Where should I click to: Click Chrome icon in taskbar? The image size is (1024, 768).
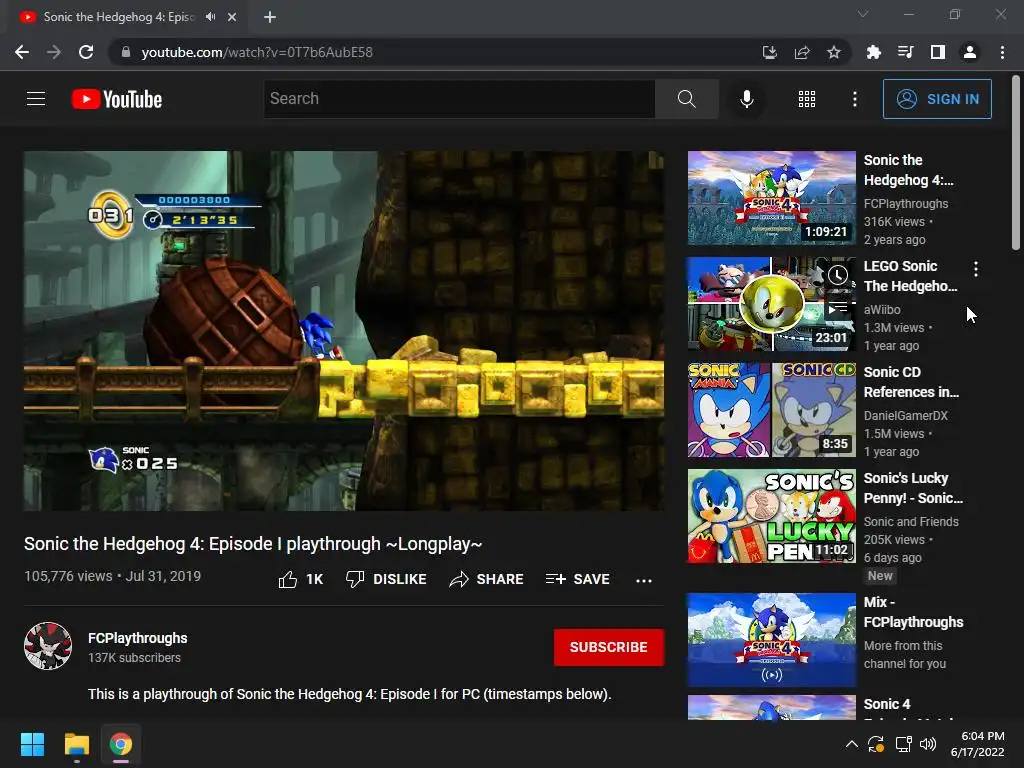[x=121, y=744]
